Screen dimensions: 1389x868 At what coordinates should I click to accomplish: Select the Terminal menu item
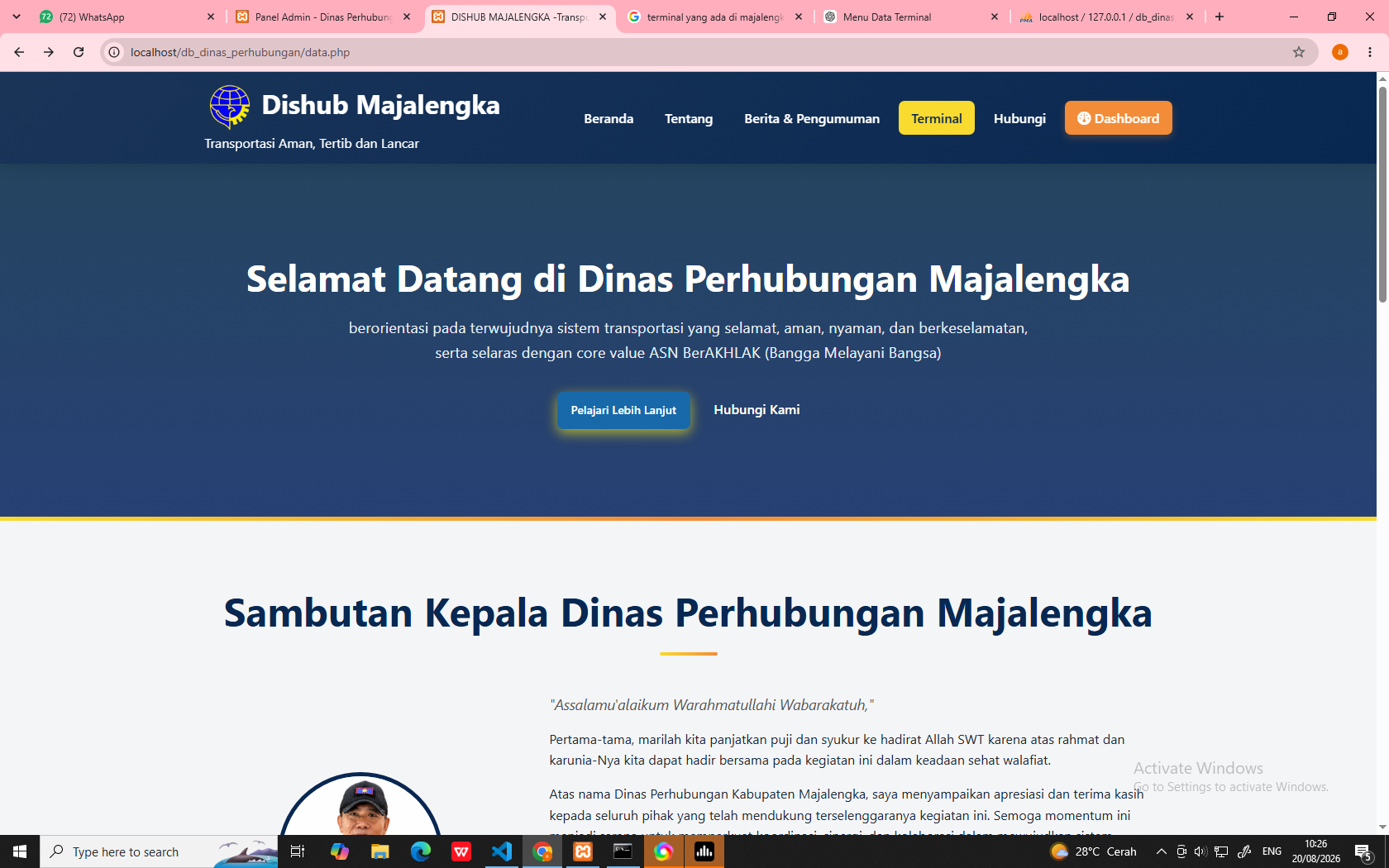937,118
